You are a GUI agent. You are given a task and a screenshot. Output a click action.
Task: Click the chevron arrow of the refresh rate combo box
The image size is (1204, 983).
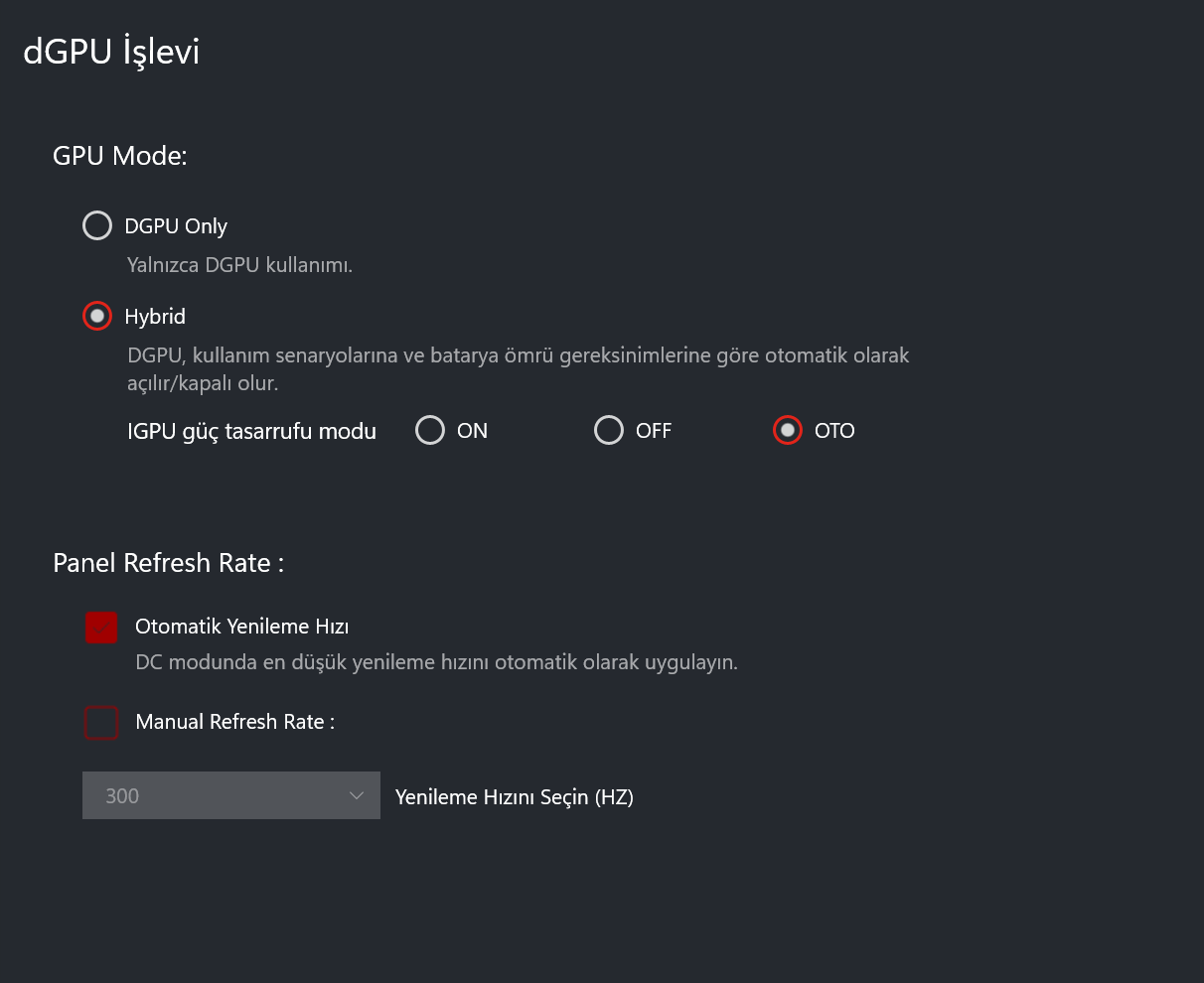pyautogui.click(x=357, y=795)
